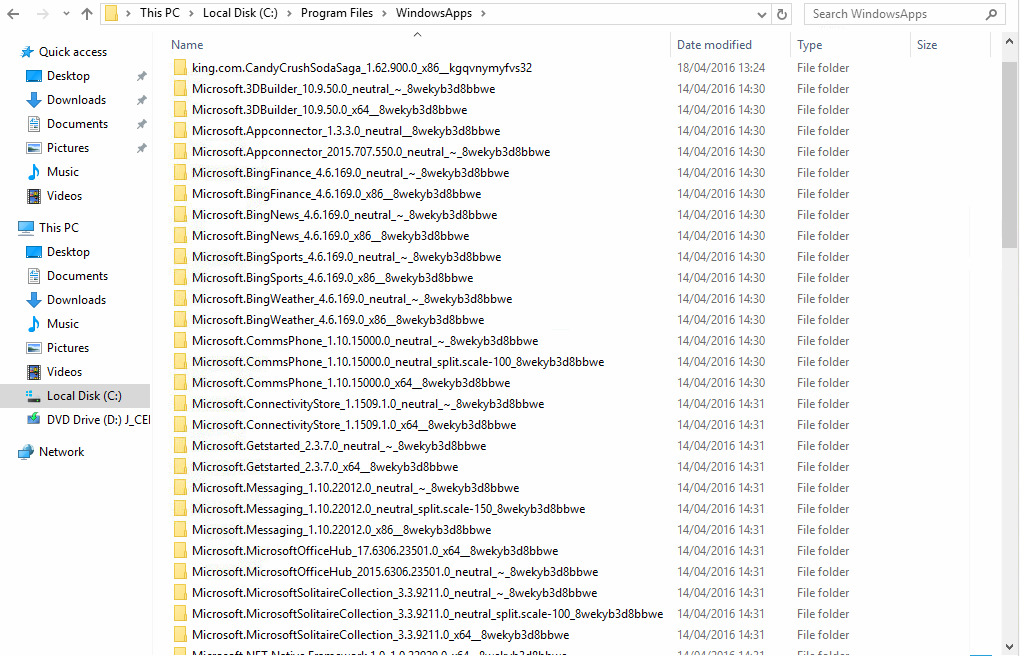Screen dimensions: 1020x656
Task: Sort files by Name column
Action: pos(187,45)
